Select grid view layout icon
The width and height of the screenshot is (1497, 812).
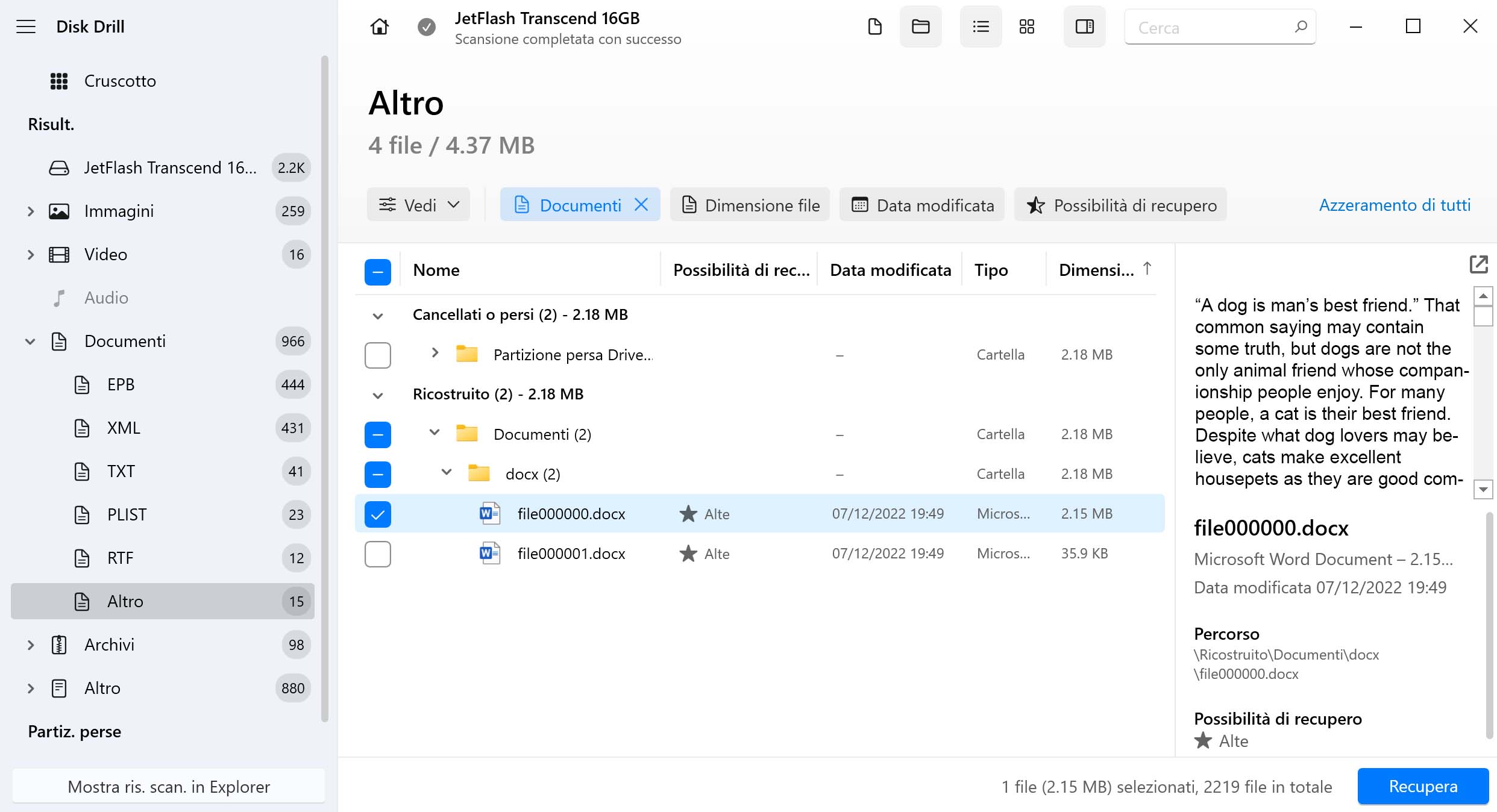click(x=1027, y=27)
